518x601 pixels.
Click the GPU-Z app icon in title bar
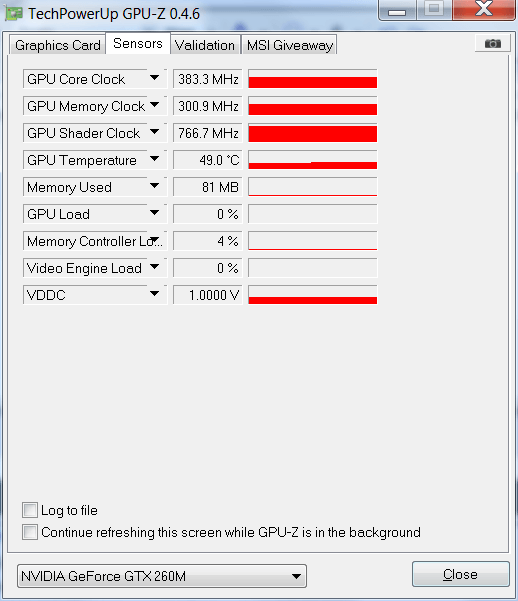14,13
